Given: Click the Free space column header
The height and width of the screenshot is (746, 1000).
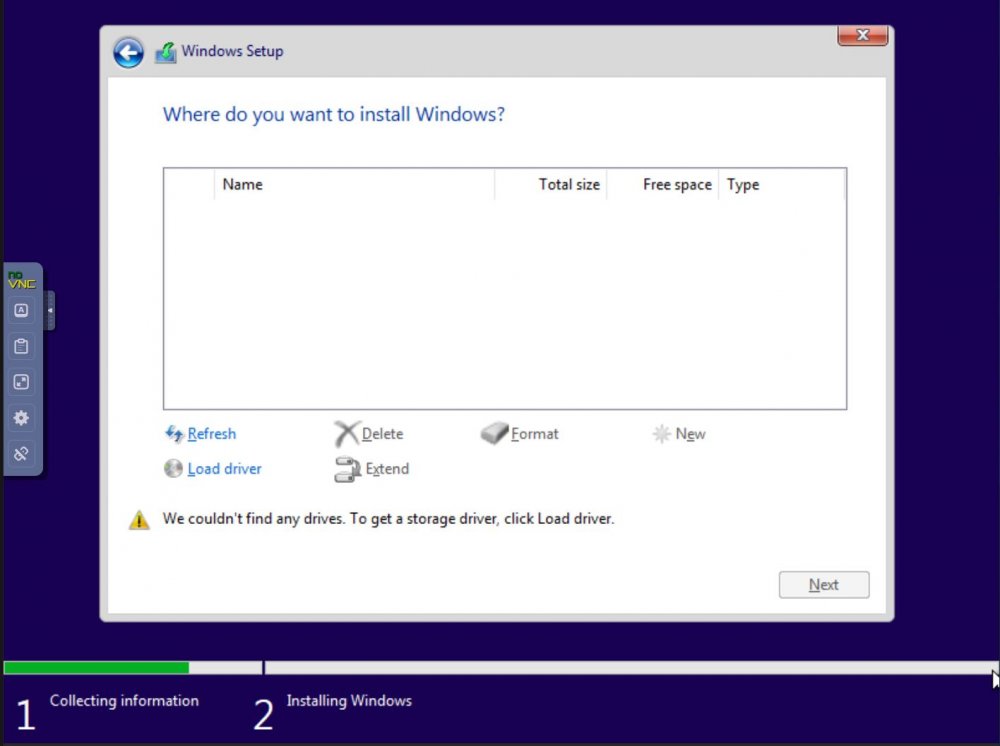Looking at the screenshot, I should tap(663, 184).
